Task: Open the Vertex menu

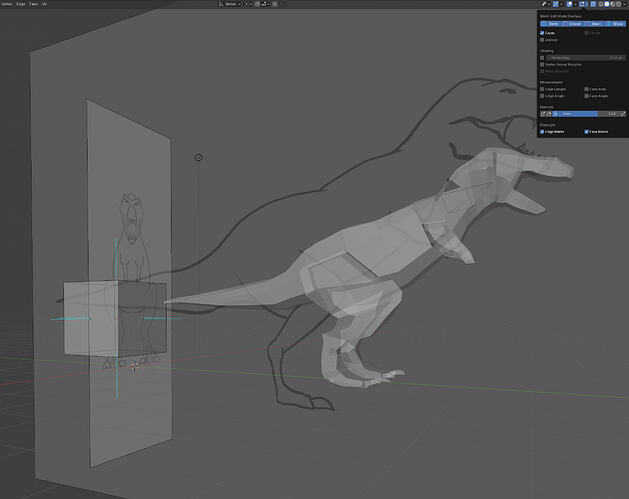Action: click(x=6, y=4)
